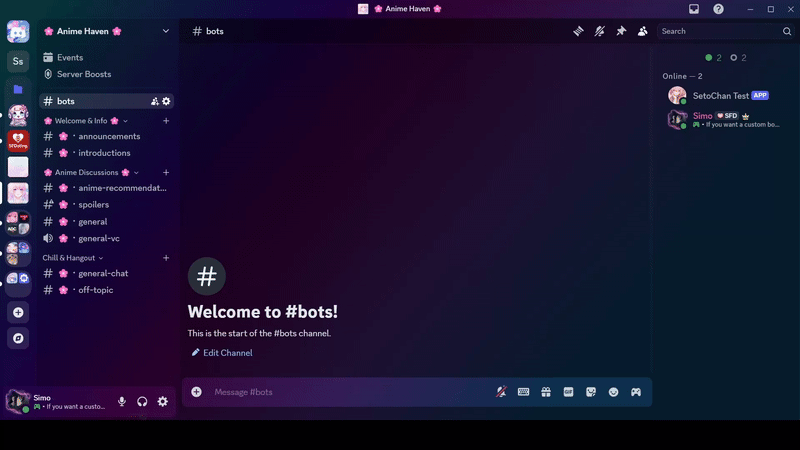Open Anime Haven server dropdown menu
Screen dimensions: 800x450
coord(166,31)
